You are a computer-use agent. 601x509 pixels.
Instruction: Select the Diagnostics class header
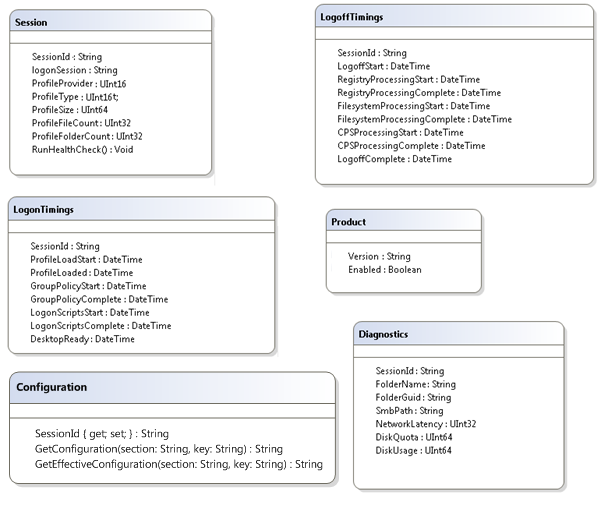(x=382, y=334)
